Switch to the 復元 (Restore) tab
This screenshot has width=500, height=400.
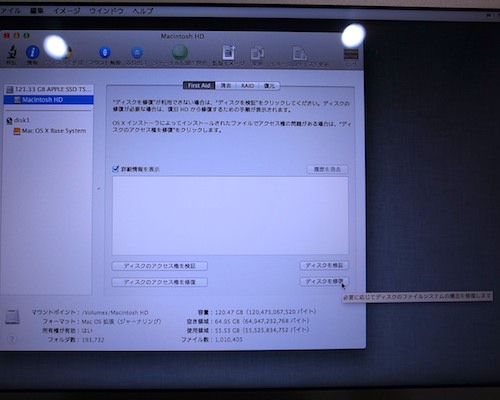269,86
